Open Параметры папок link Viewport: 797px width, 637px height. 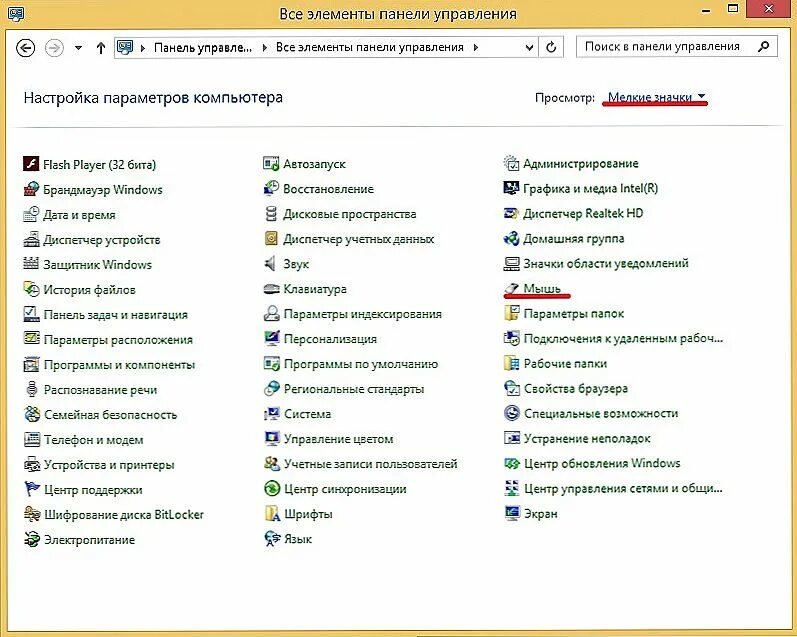click(x=574, y=313)
